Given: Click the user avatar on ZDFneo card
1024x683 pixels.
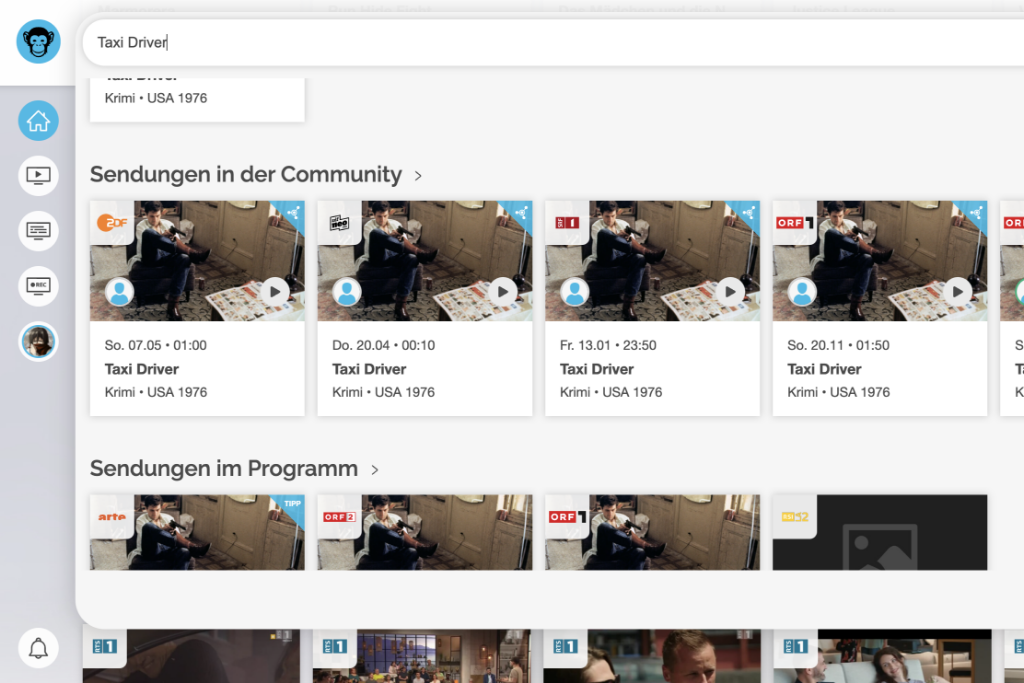Looking at the screenshot, I should point(347,292).
